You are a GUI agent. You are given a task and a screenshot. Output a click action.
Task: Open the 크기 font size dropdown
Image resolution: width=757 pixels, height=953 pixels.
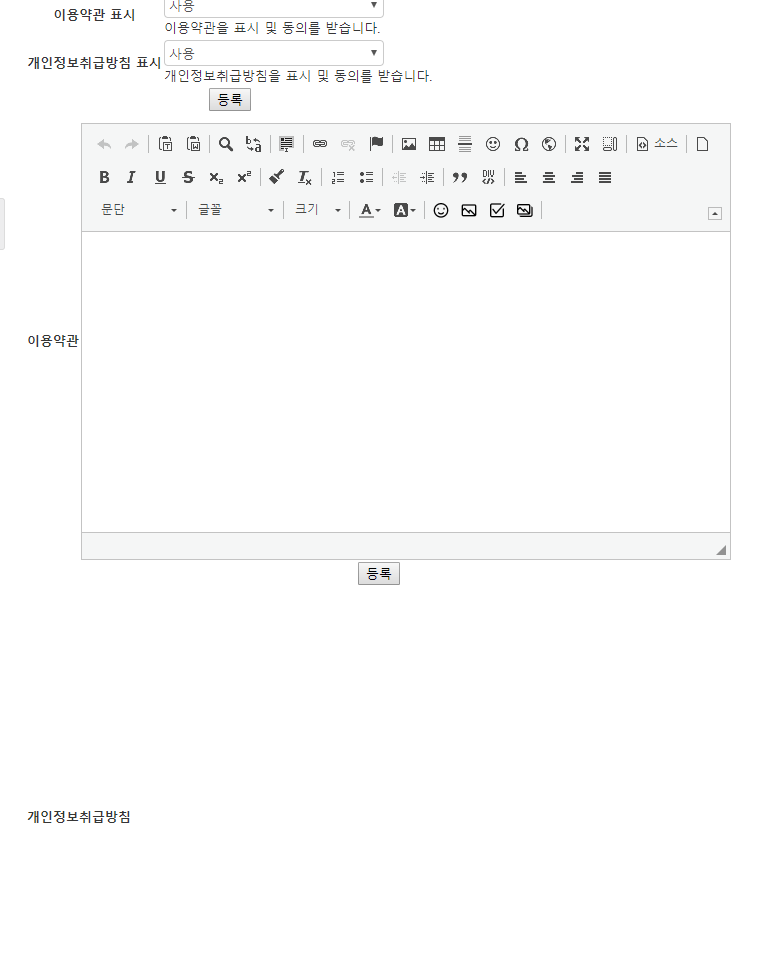pos(317,210)
